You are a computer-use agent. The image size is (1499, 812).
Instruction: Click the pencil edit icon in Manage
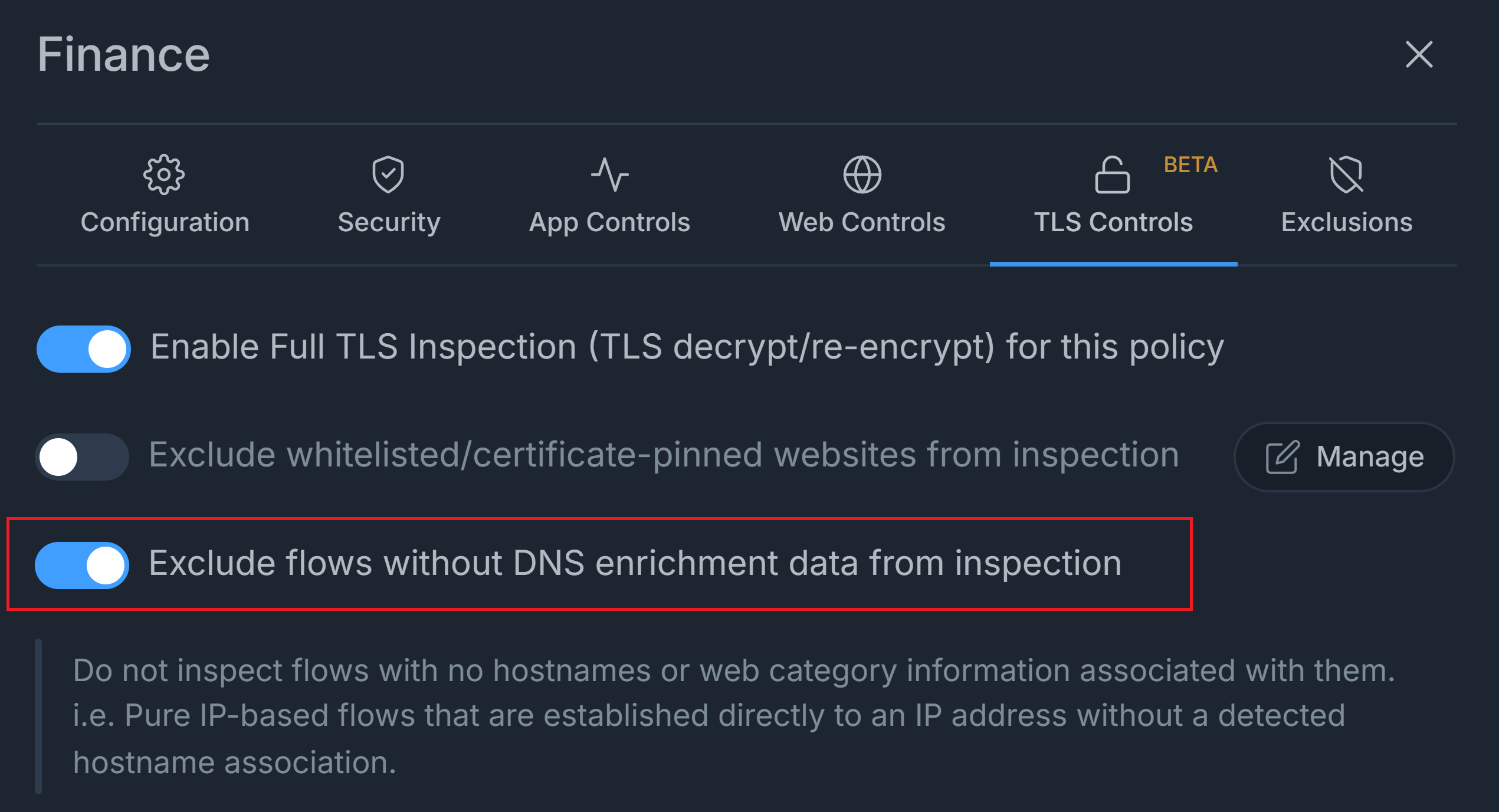(x=1282, y=457)
